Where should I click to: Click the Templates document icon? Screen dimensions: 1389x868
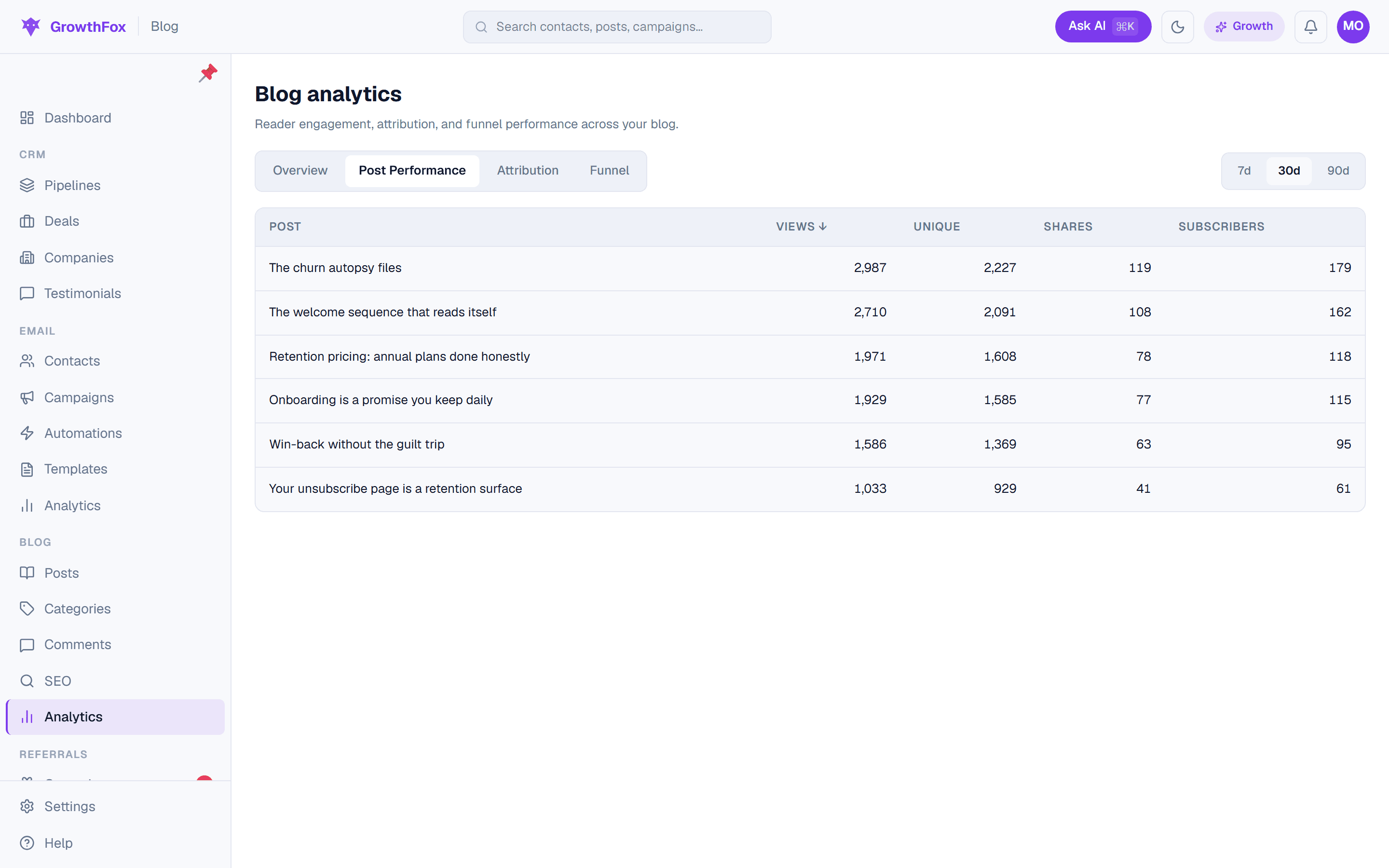click(27, 469)
